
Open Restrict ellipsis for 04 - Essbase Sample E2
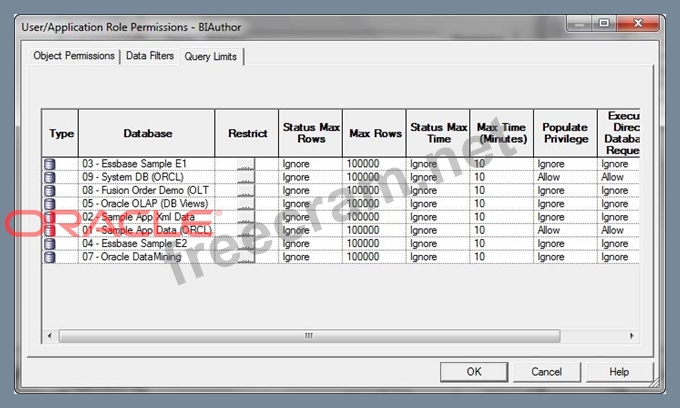(x=246, y=244)
